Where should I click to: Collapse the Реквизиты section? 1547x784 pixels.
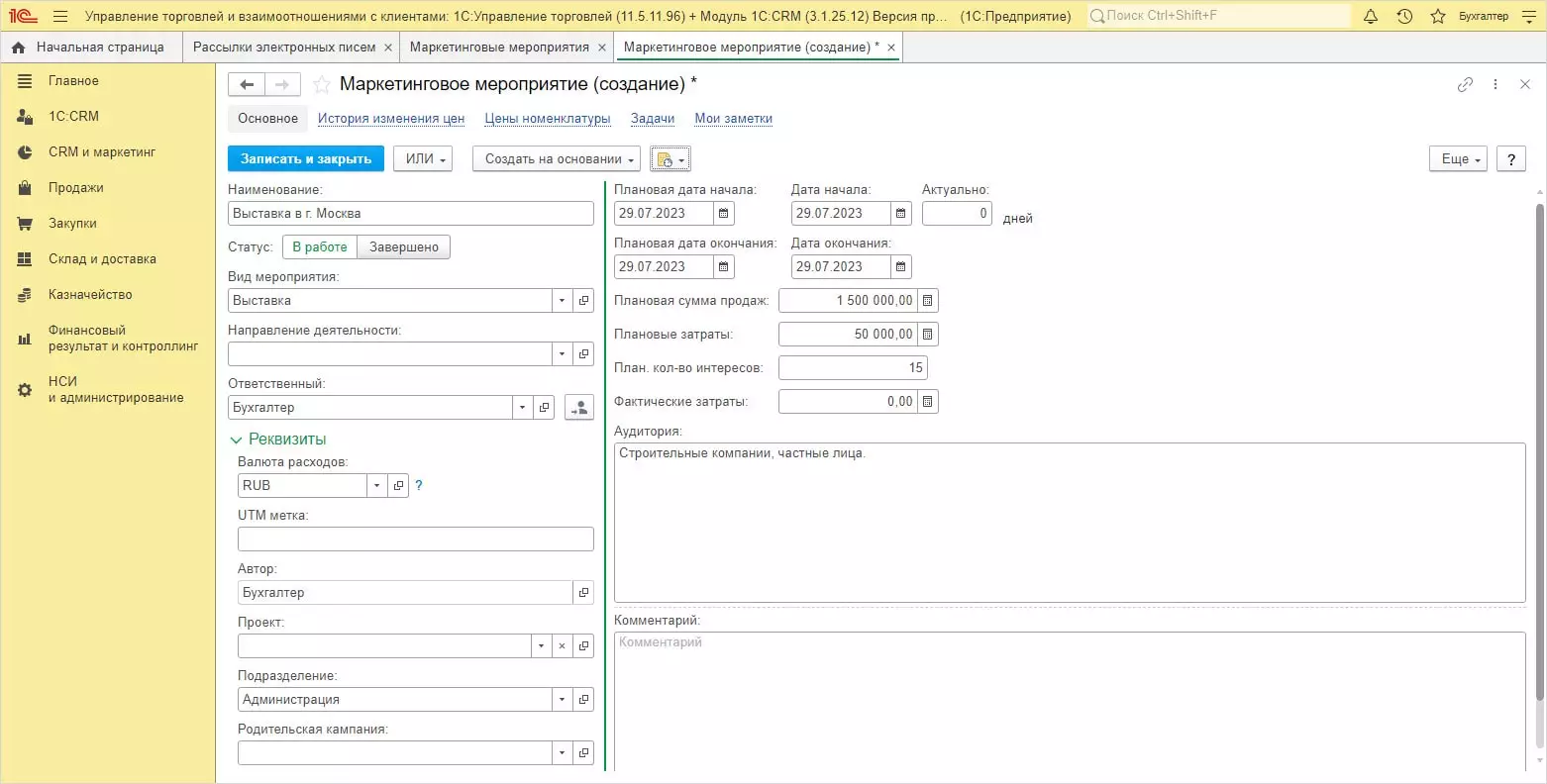click(x=236, y=440)
